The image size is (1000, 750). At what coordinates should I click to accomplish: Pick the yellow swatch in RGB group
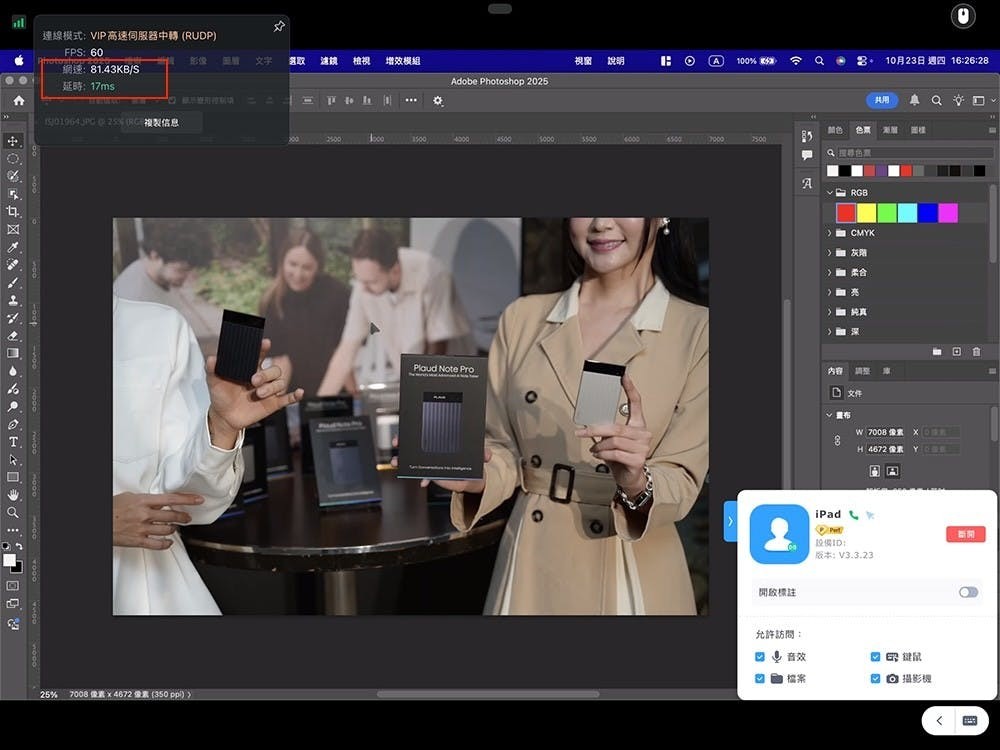pos(866,213)
